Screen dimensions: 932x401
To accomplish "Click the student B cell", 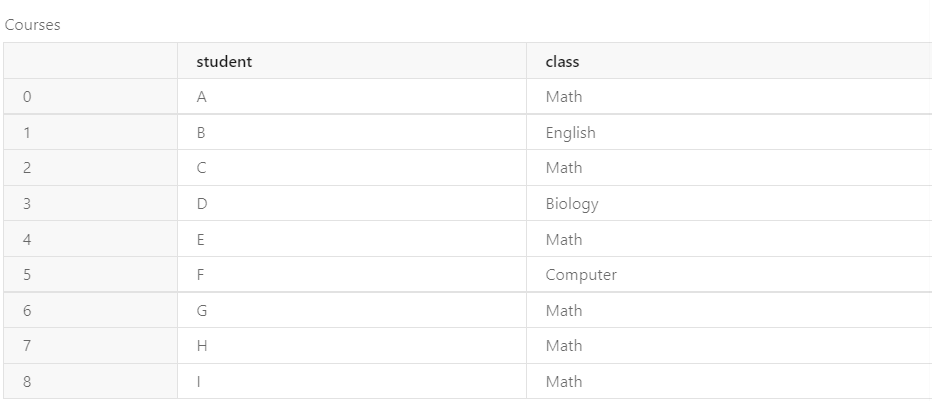I will (x=201, y=133).
